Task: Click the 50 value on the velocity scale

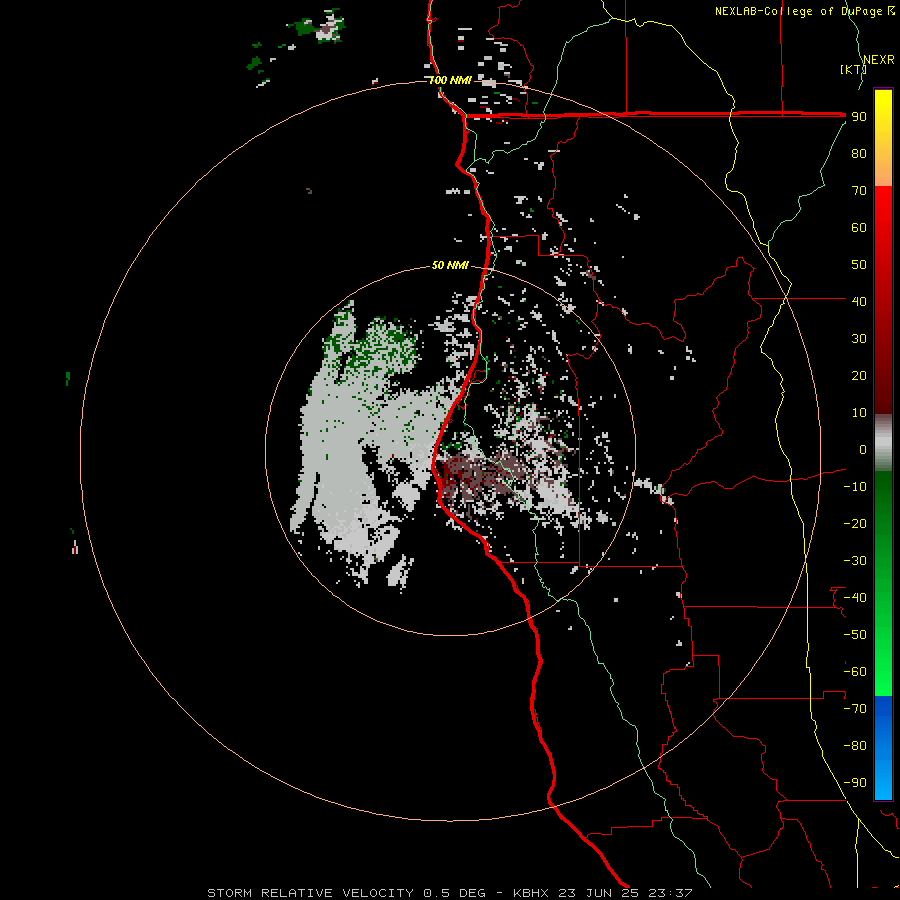Action: coord(859,265)
